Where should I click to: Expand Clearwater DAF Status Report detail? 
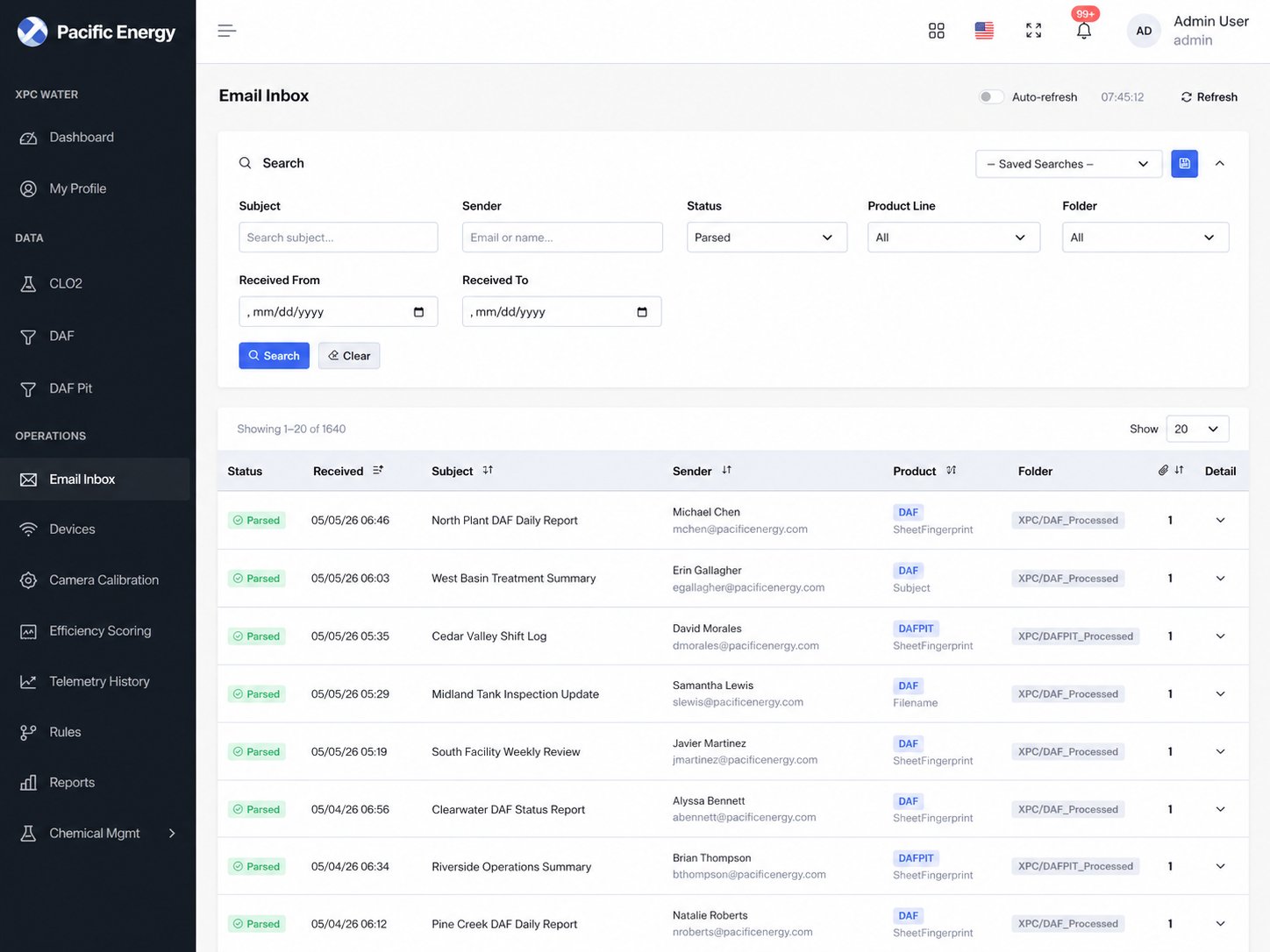pos(1220,810)
